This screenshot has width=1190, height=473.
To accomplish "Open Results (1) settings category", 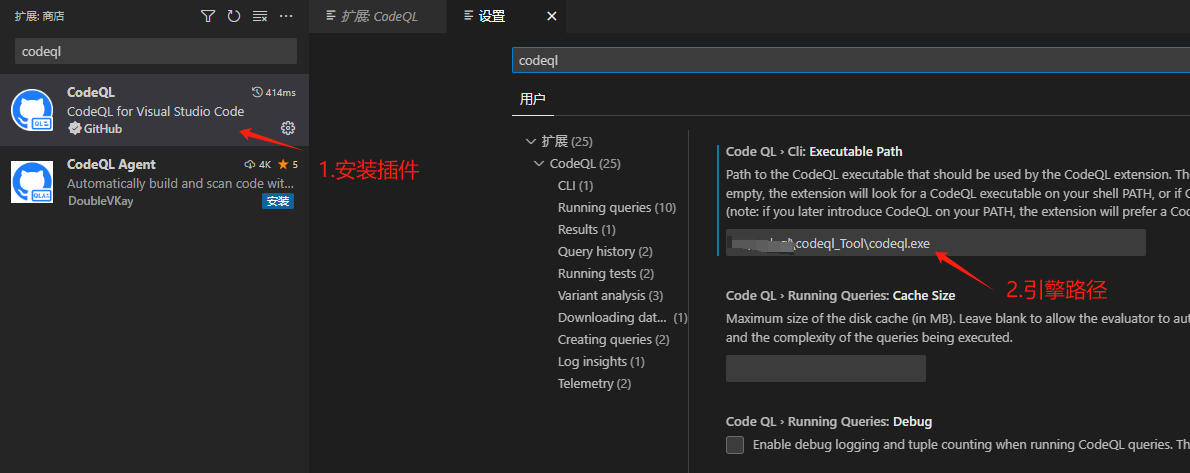I will 587,229.
